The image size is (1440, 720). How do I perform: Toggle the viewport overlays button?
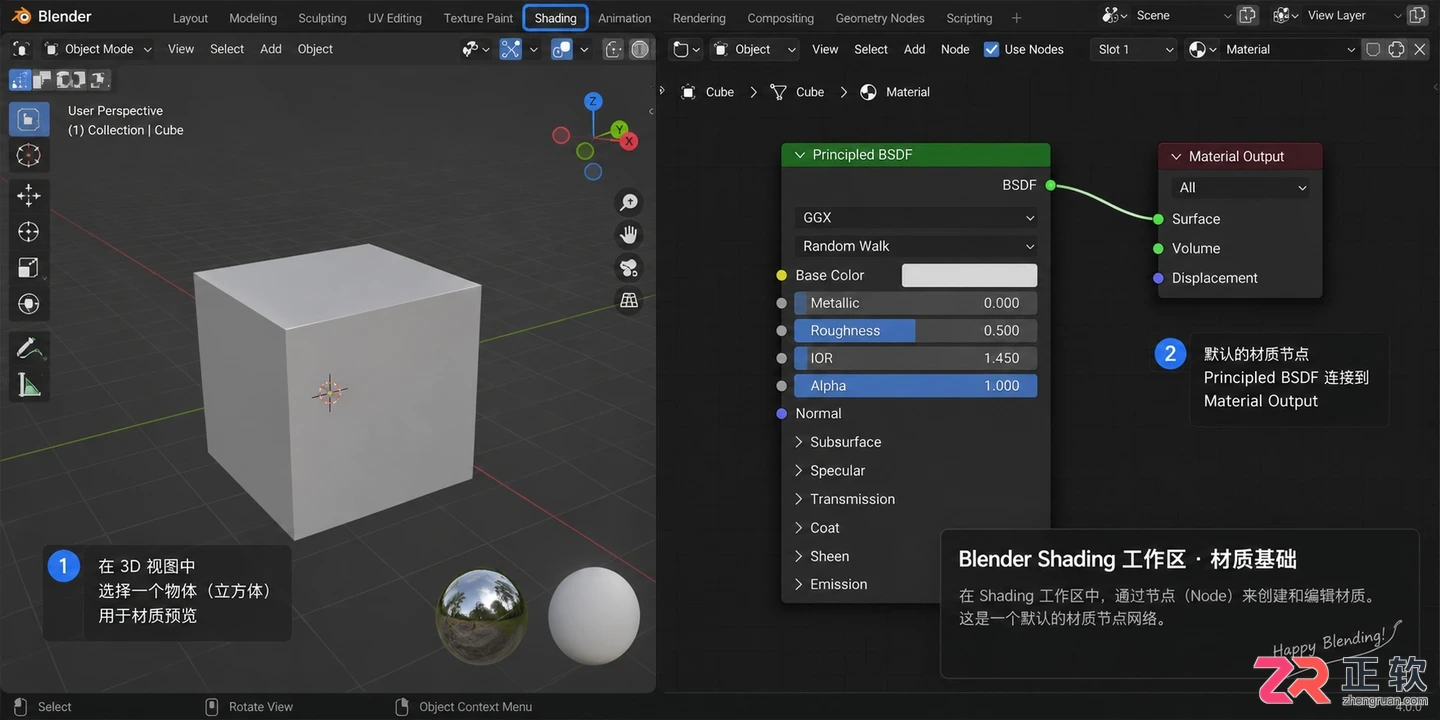pos(562,49)
